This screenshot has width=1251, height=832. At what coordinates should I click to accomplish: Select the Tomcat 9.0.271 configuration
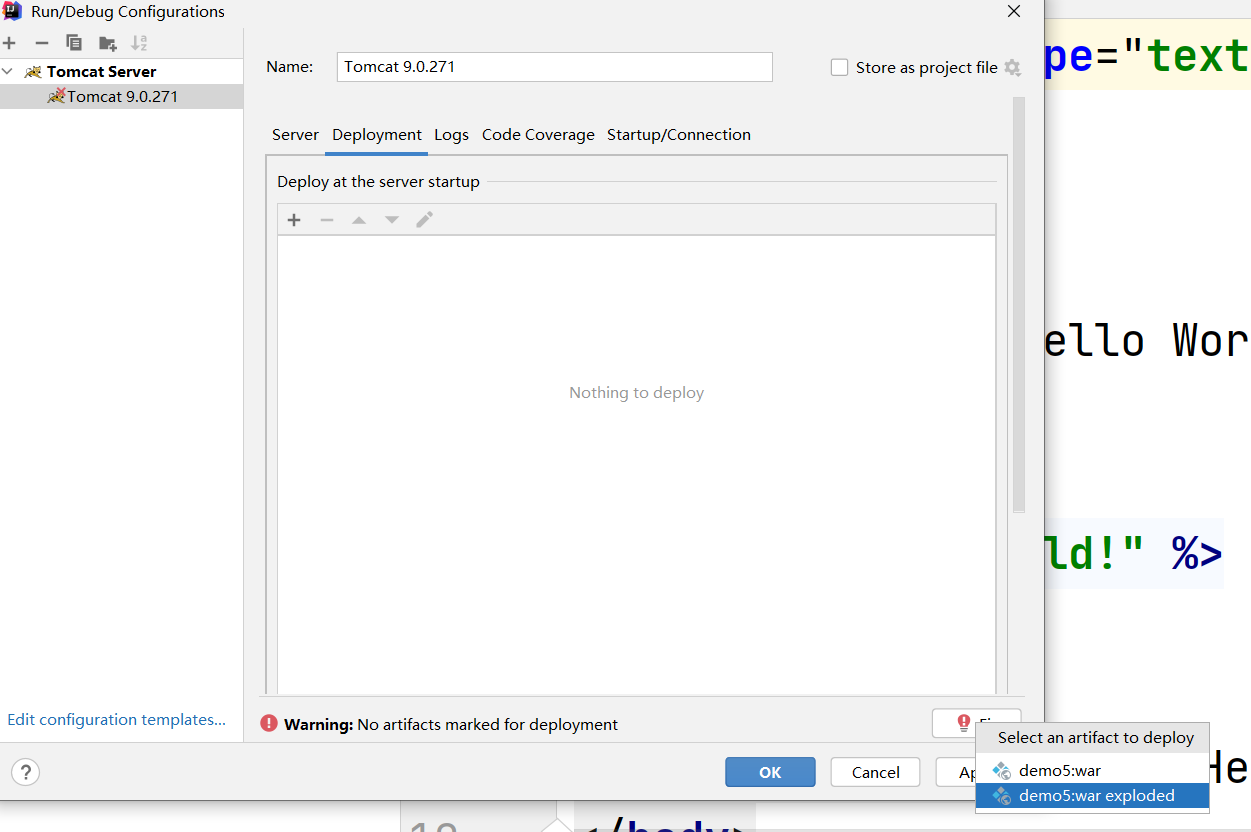[x=121, y=97]
